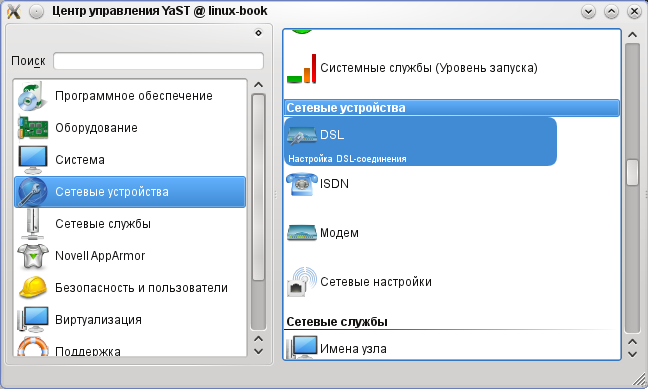Click the Network Settings wireless icon
Screen dimensions: 648x389
coord(302,282)
